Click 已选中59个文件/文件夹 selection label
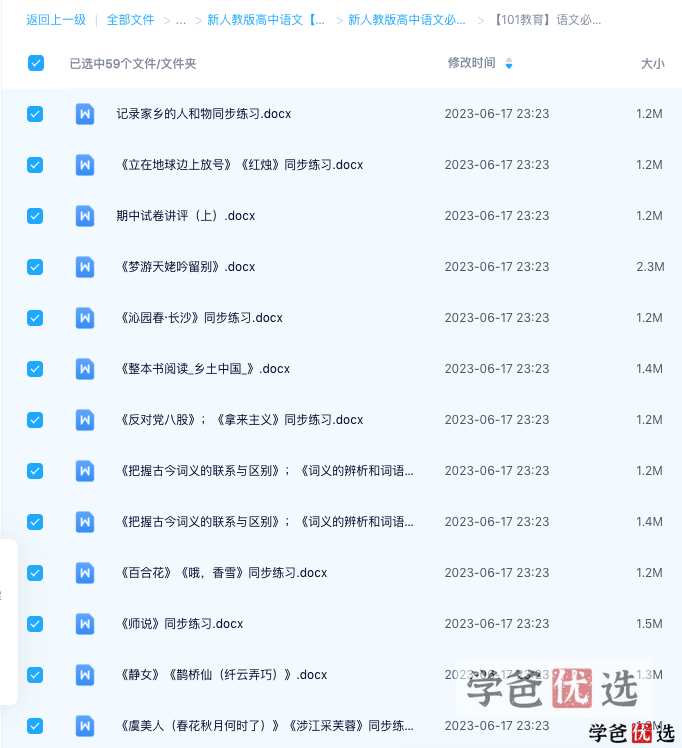Screen dimensions: 682x748 133,63
